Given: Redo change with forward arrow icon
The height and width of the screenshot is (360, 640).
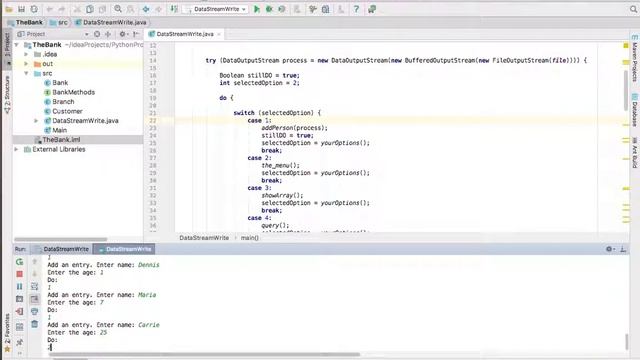Looking at the screenshot, I should (62, 9).
